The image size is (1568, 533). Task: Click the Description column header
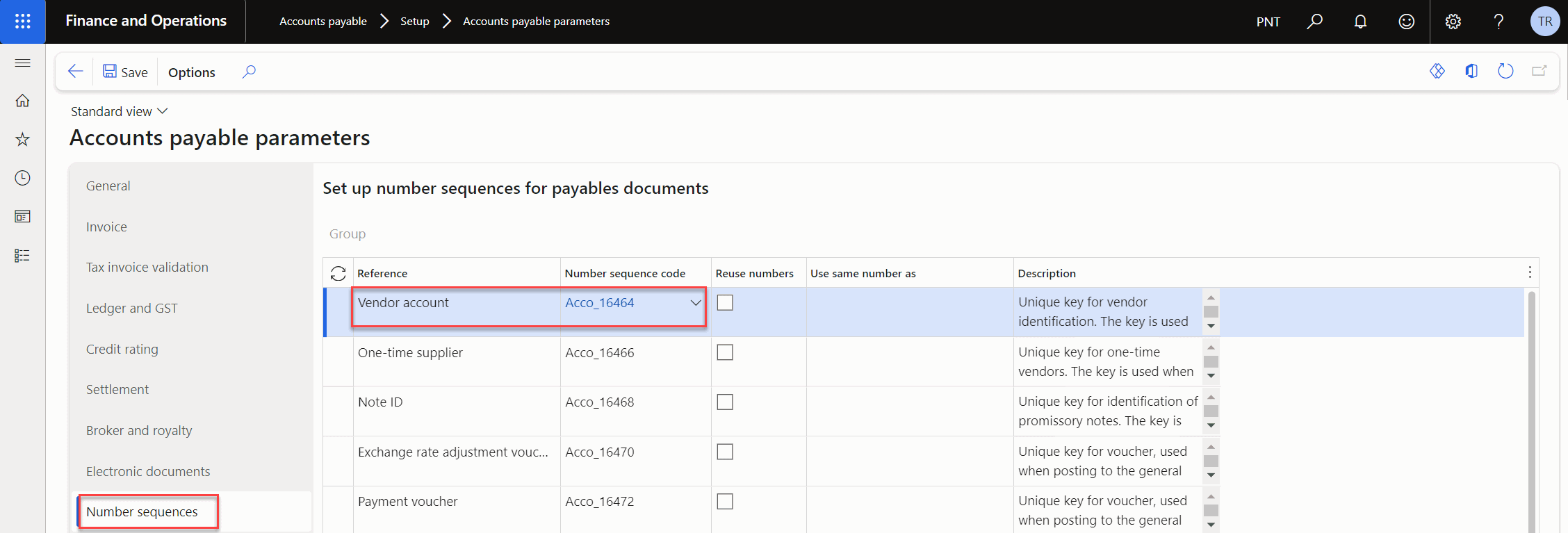(x=1047, y=274)
